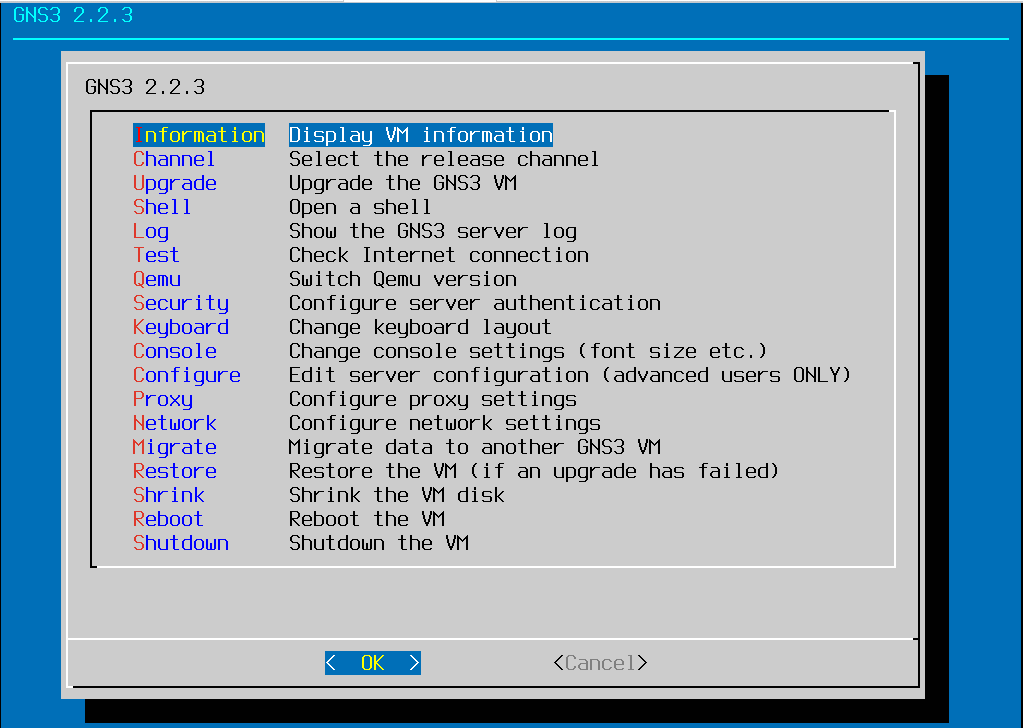Open the Security menu entry
This screenshot has height=728, width=1023.
[x=181, y=304]
